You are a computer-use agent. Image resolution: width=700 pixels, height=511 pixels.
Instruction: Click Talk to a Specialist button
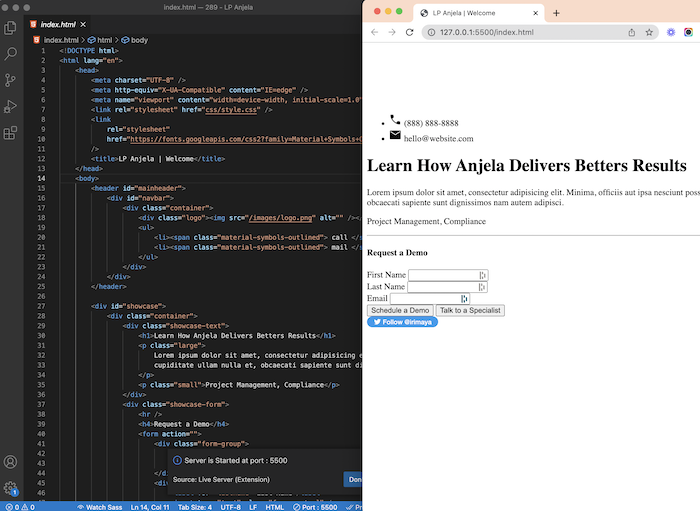(x=470, y=310)
